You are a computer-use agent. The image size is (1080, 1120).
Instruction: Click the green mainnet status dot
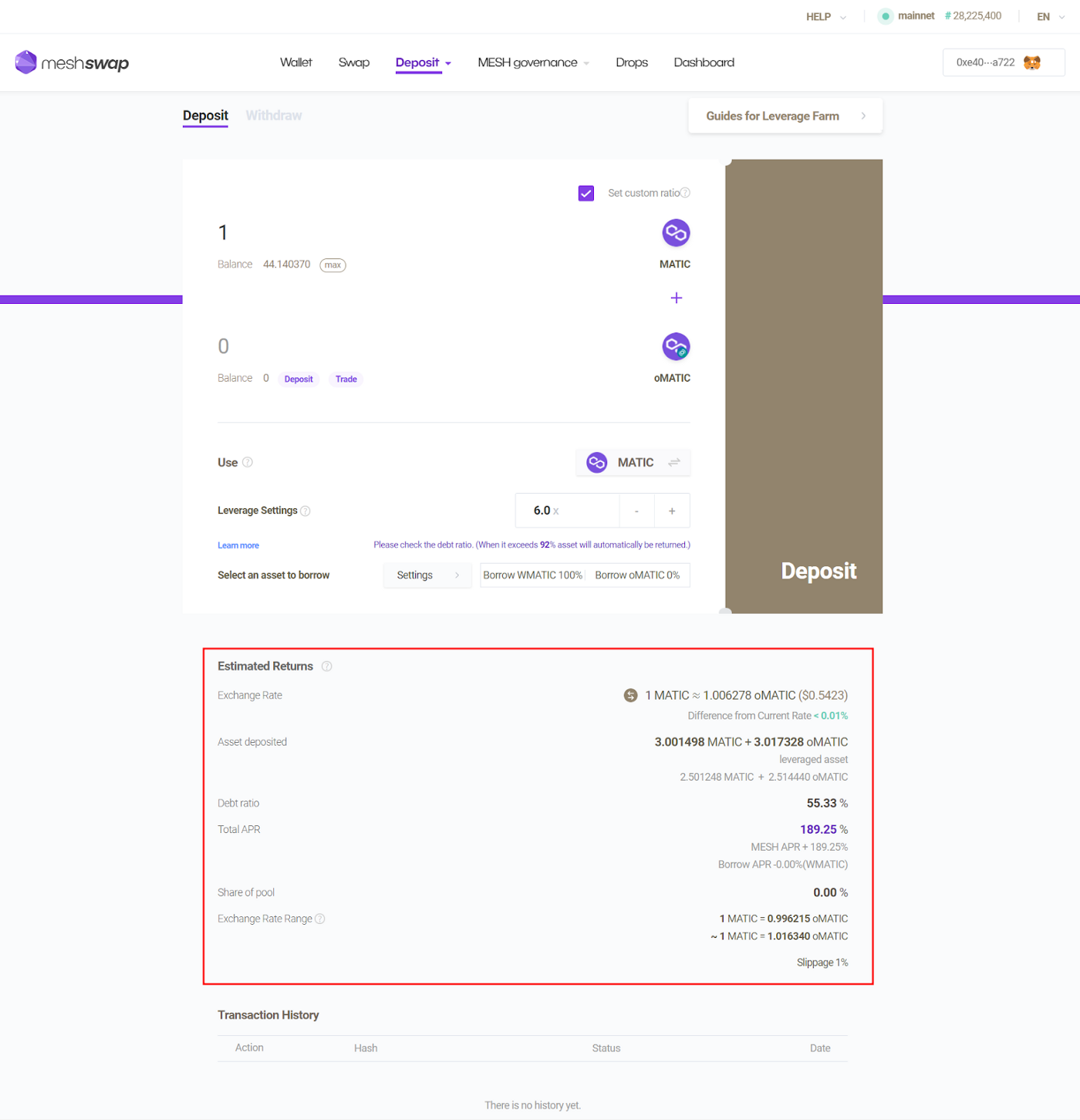pos(886,16)
